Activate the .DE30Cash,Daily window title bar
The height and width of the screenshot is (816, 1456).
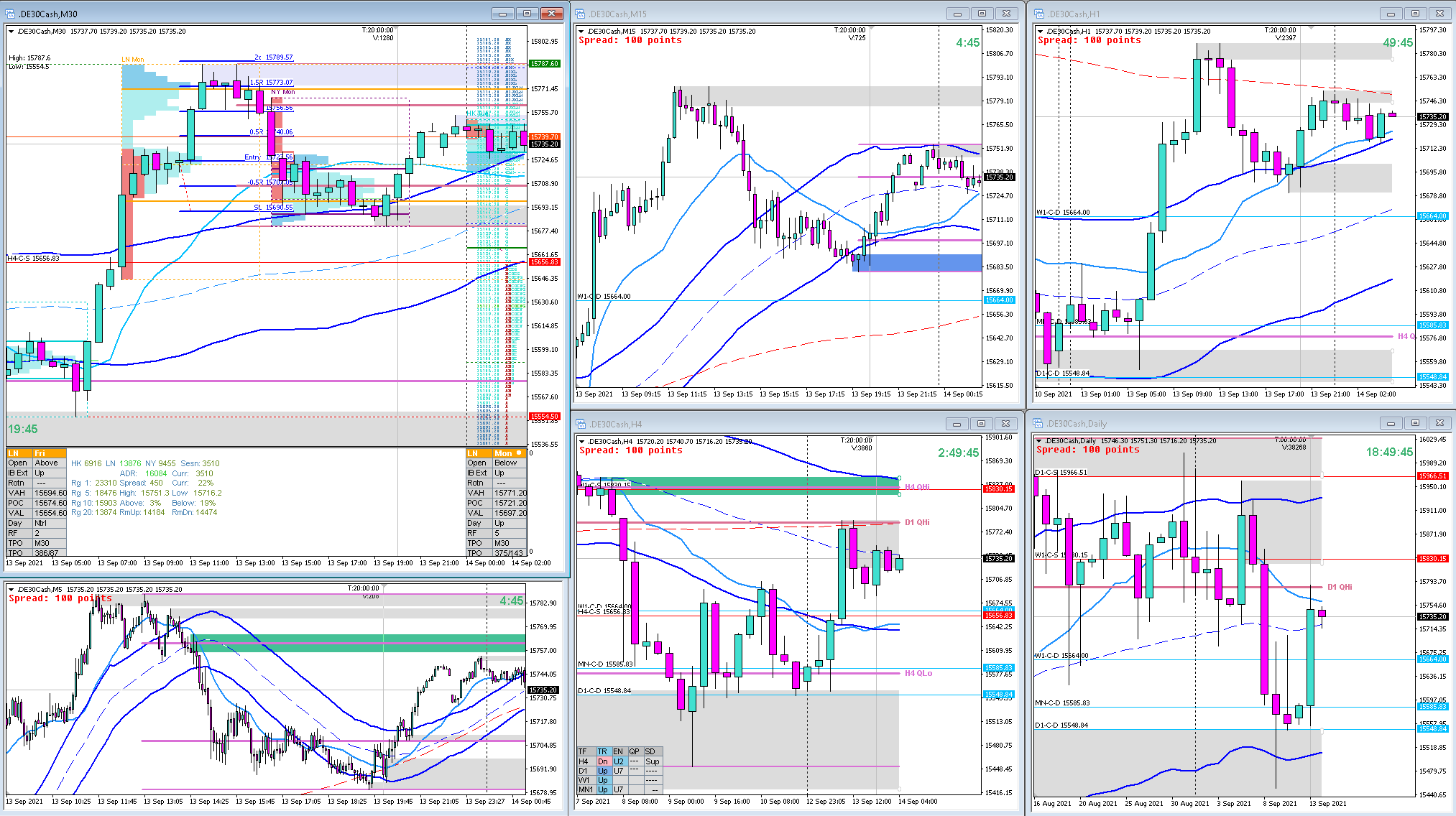coord(1186,424)
